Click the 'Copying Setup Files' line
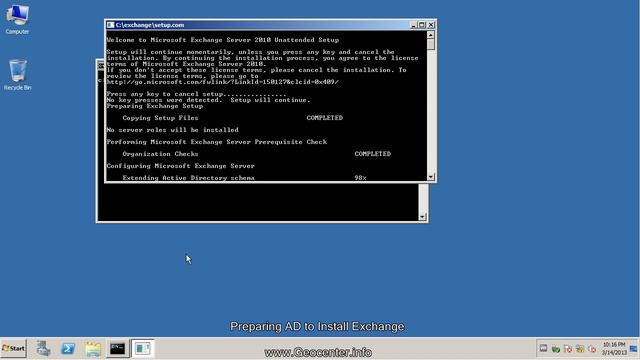Viewport: 640px width, 360px height. 160,118
